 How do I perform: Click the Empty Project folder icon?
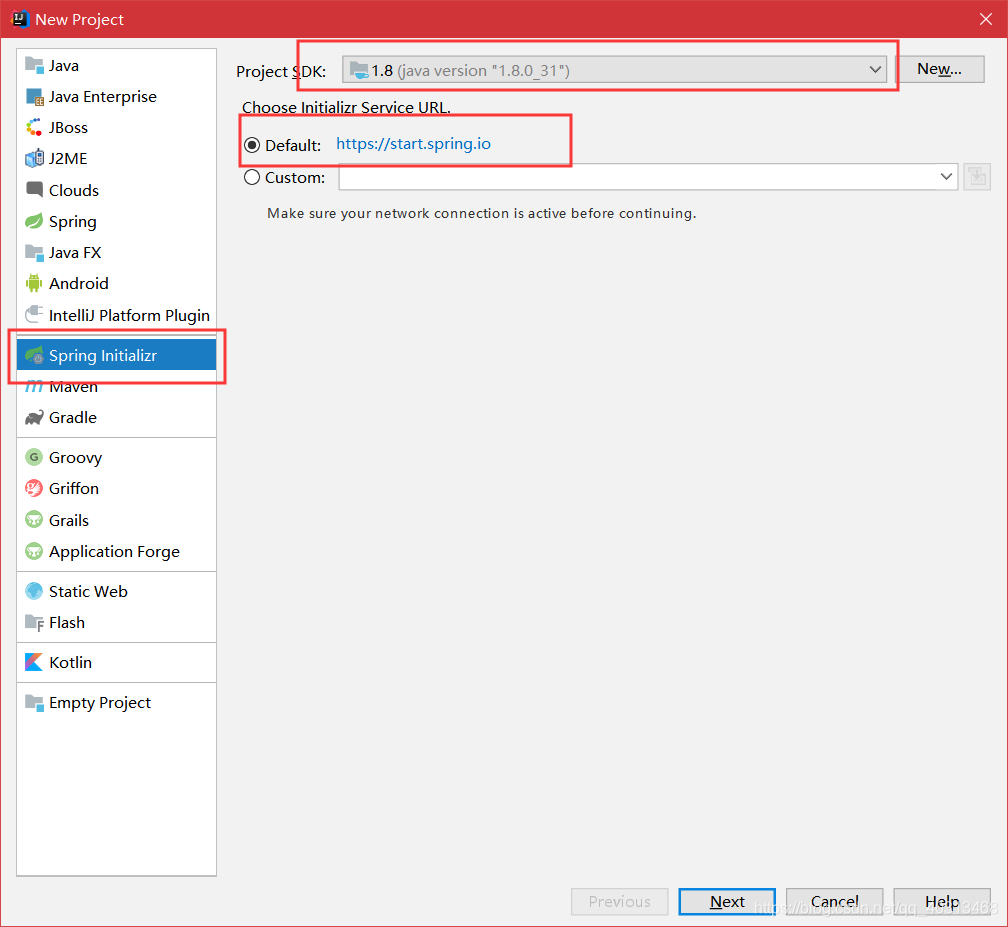click(34, 702)
